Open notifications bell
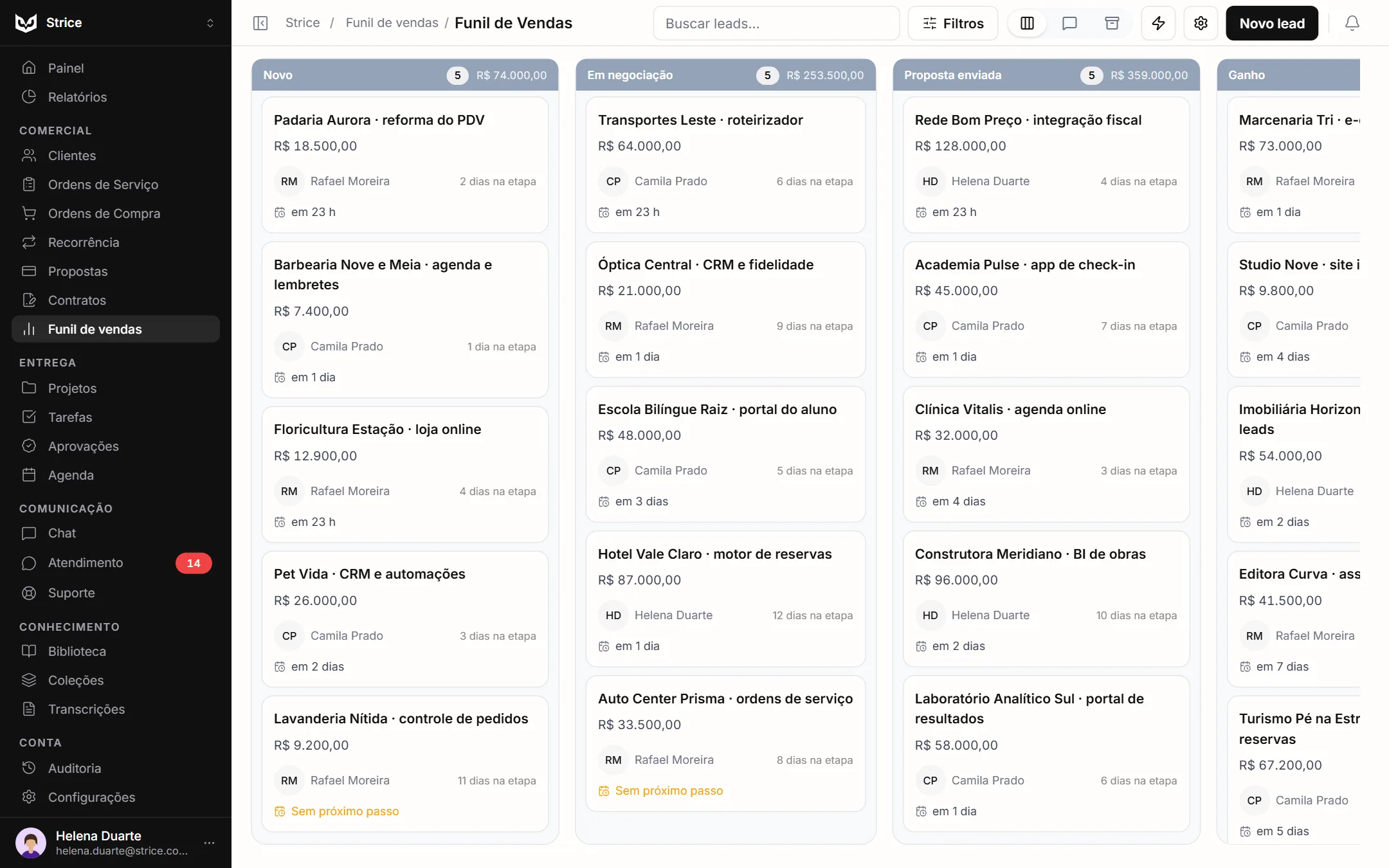Screen dimensions: 1389x868 click(1352, 23)
